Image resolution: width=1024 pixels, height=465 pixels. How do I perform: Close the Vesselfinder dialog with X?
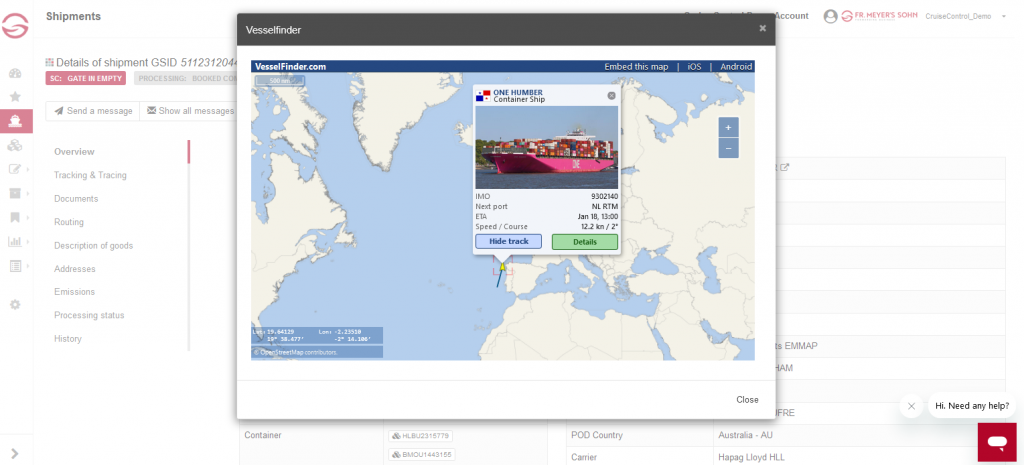pyautogui.click(x=762, y=28)
